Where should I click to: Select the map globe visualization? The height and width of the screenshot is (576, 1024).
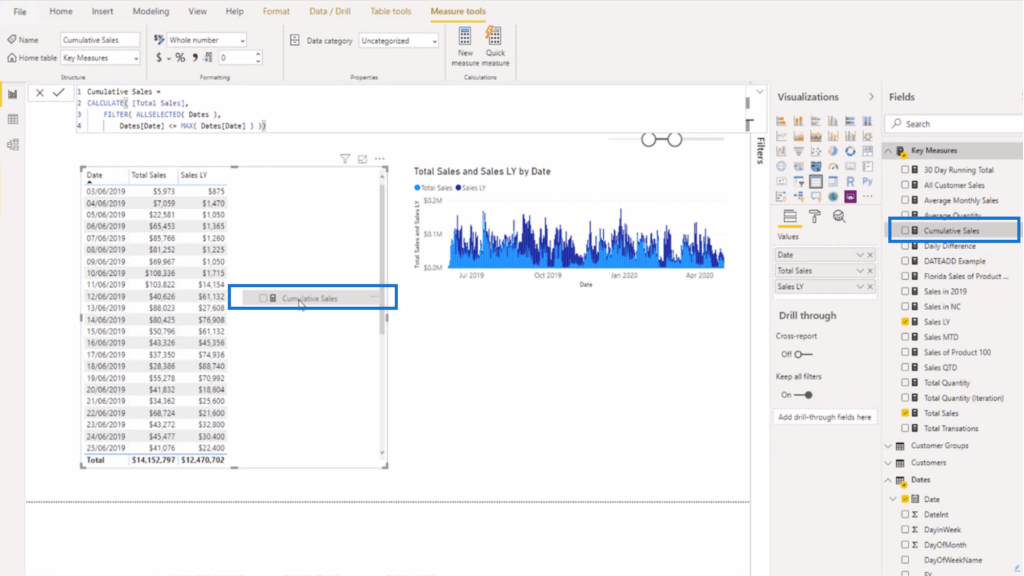point(781,166)
